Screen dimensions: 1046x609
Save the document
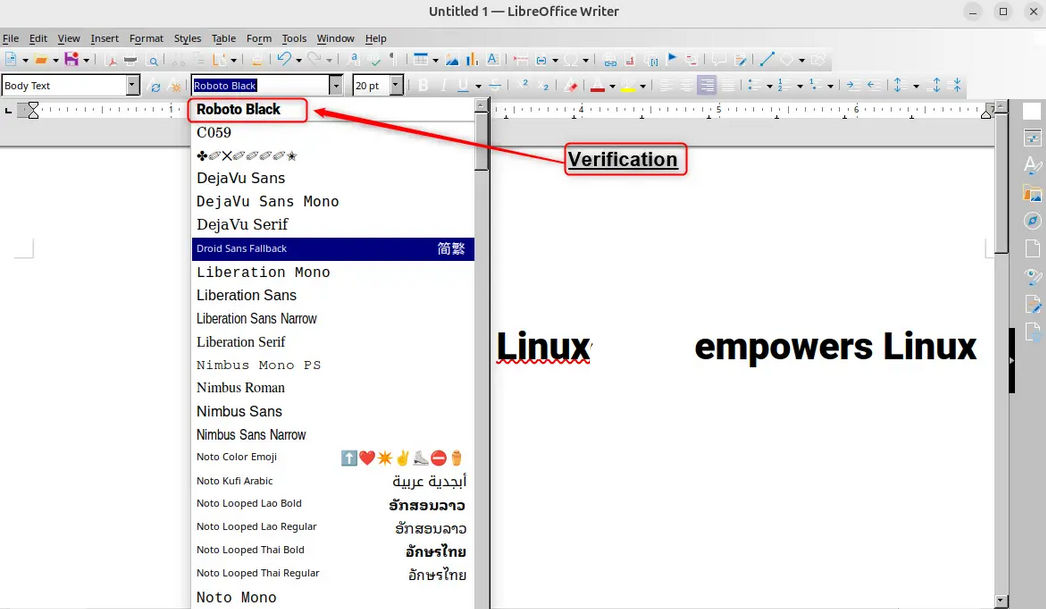click(x=71, y=60)
